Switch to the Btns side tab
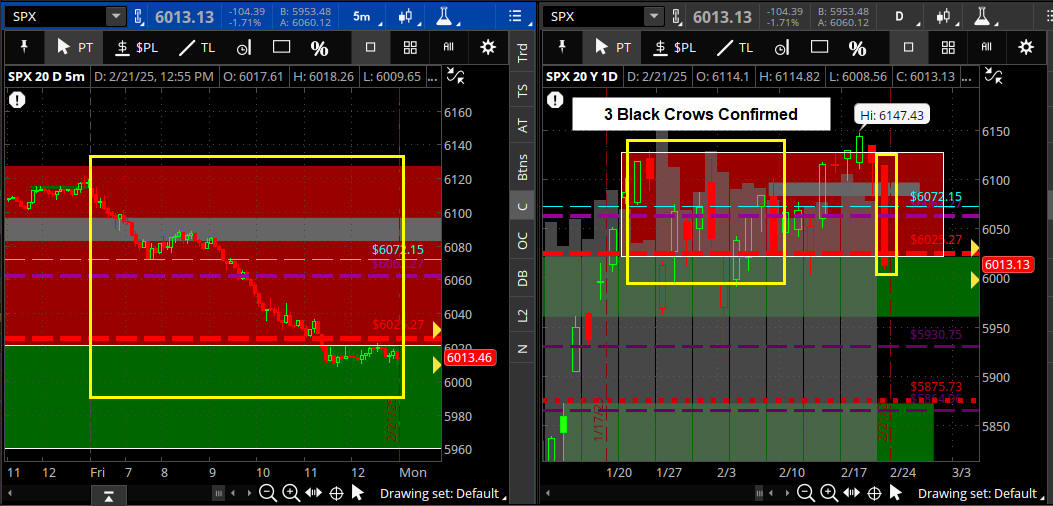 522,165
